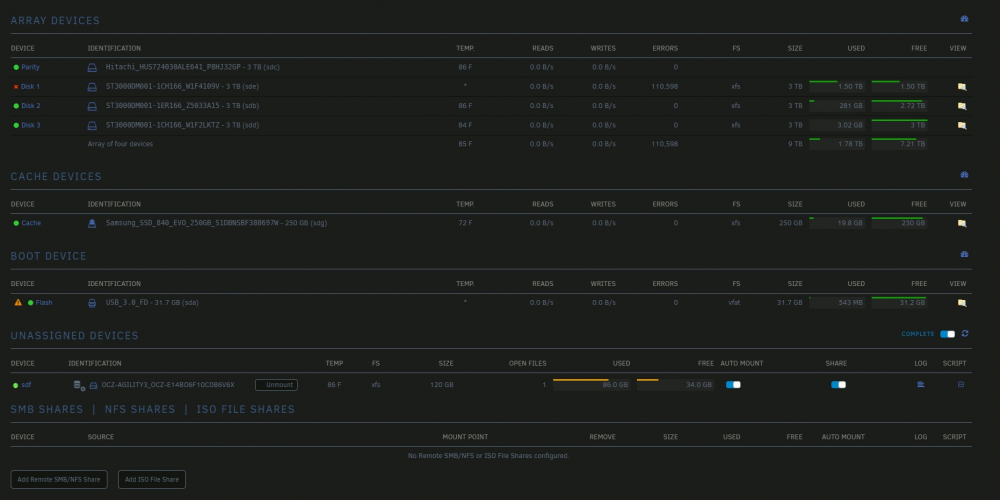Switch to the ISO File Shares tab

(x=246, y=409)
